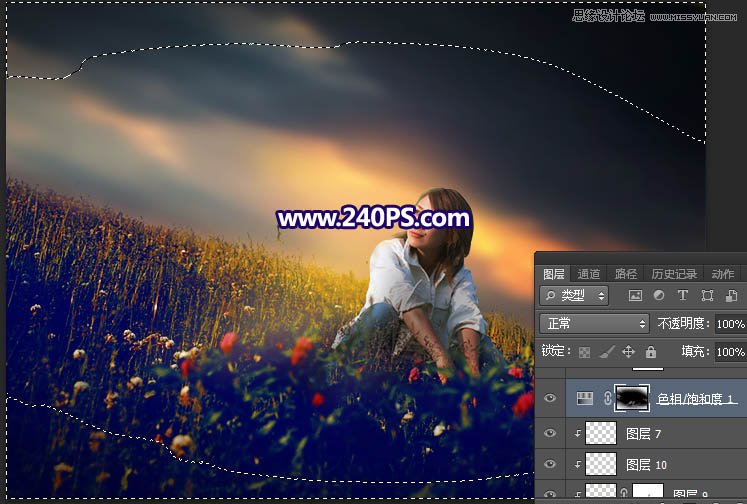Screen dimensions: 747x504
Task: Open blend mode 正常 dropdown
Action: pyautogui.click(x=594, y=324)
